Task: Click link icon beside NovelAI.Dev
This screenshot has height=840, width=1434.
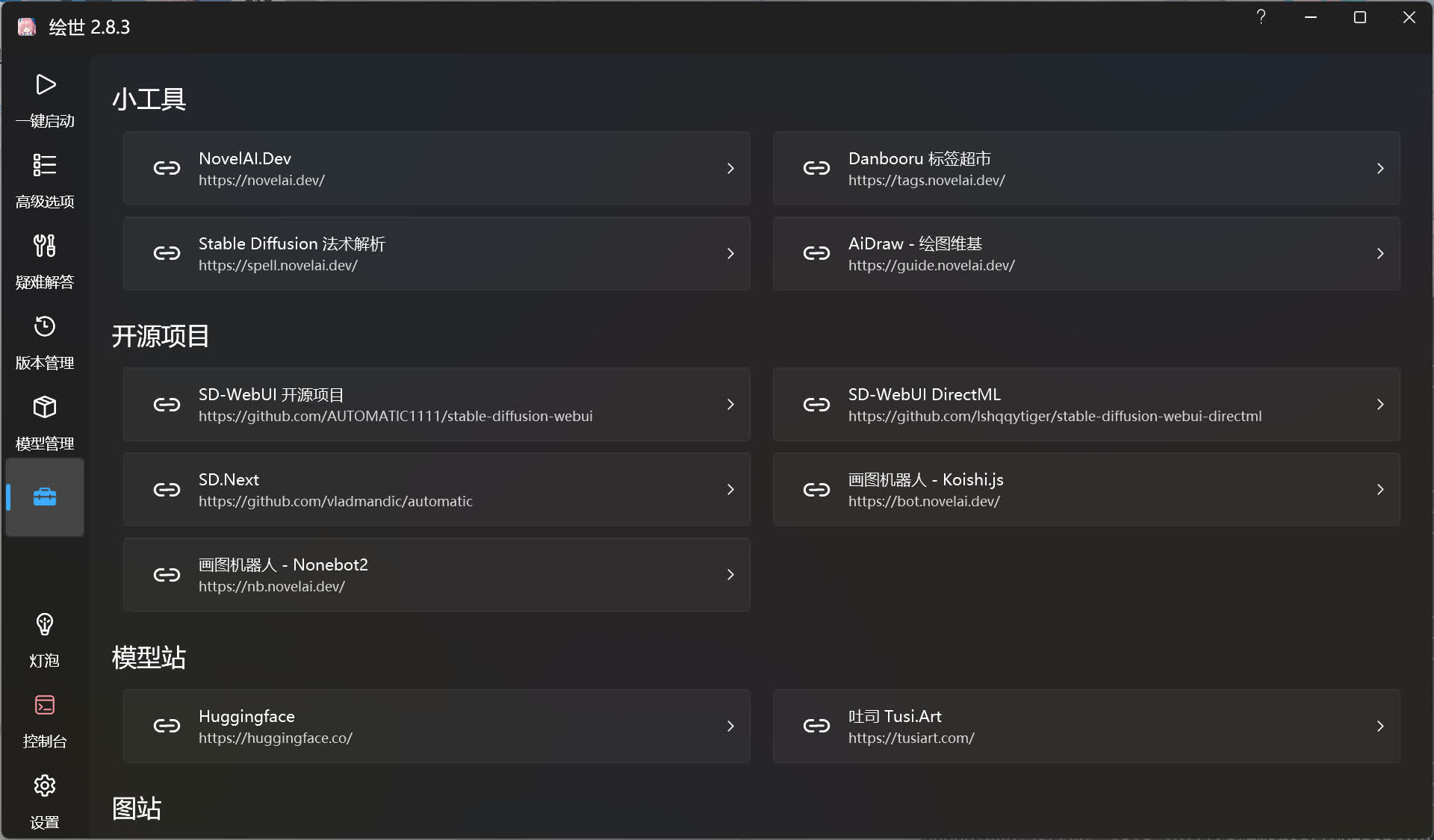Action: tap(167, 169)
